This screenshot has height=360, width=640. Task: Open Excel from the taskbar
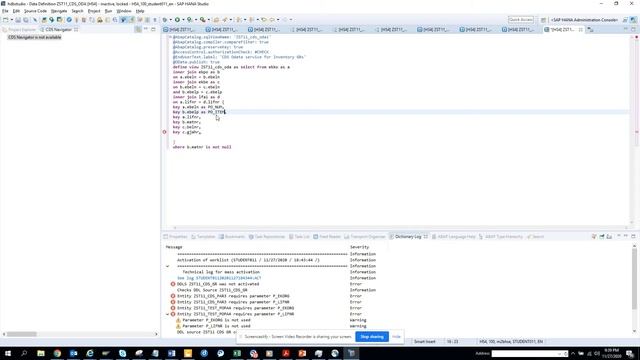point(237,353)
